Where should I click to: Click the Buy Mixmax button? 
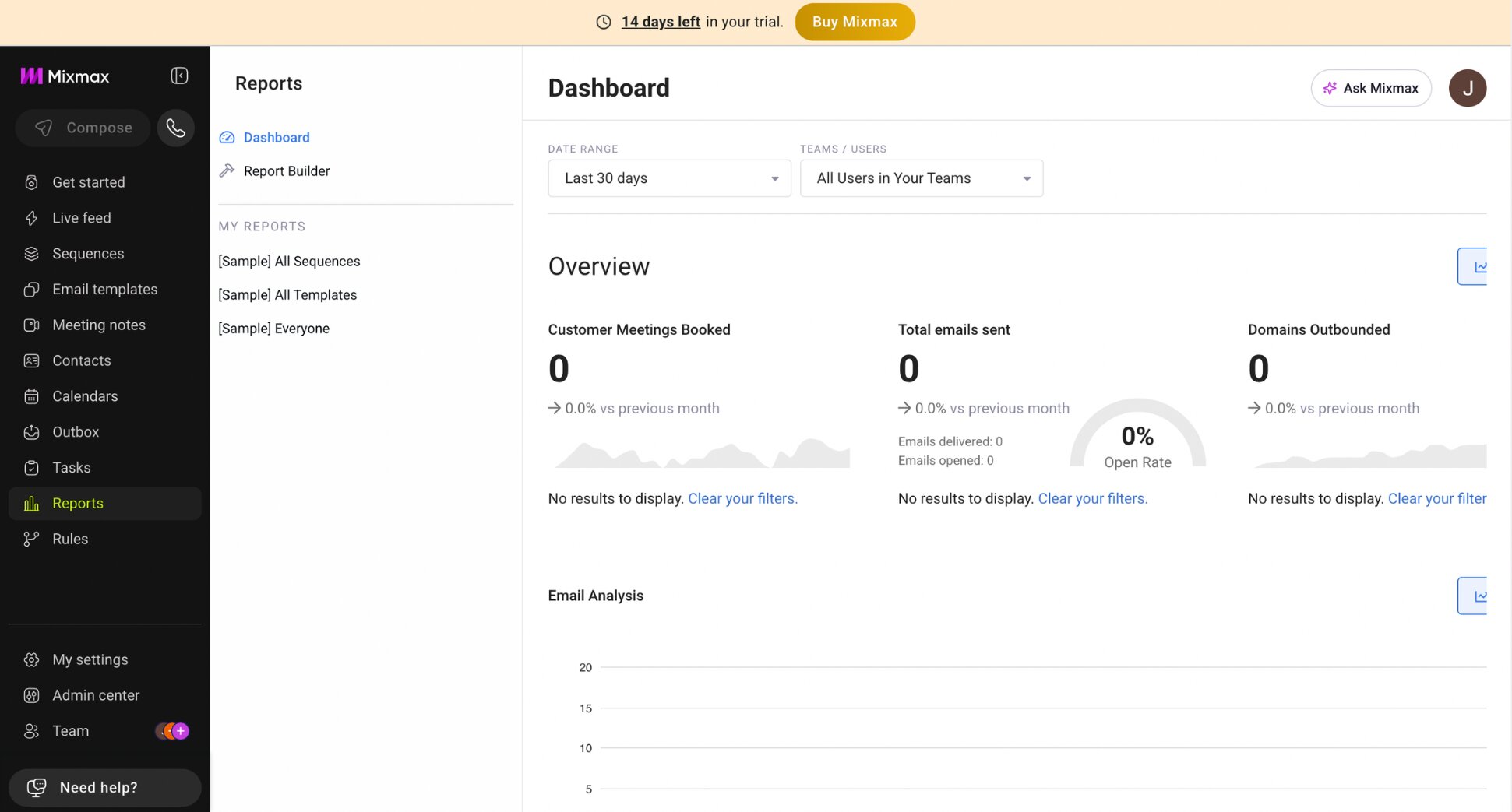(855, 22)
